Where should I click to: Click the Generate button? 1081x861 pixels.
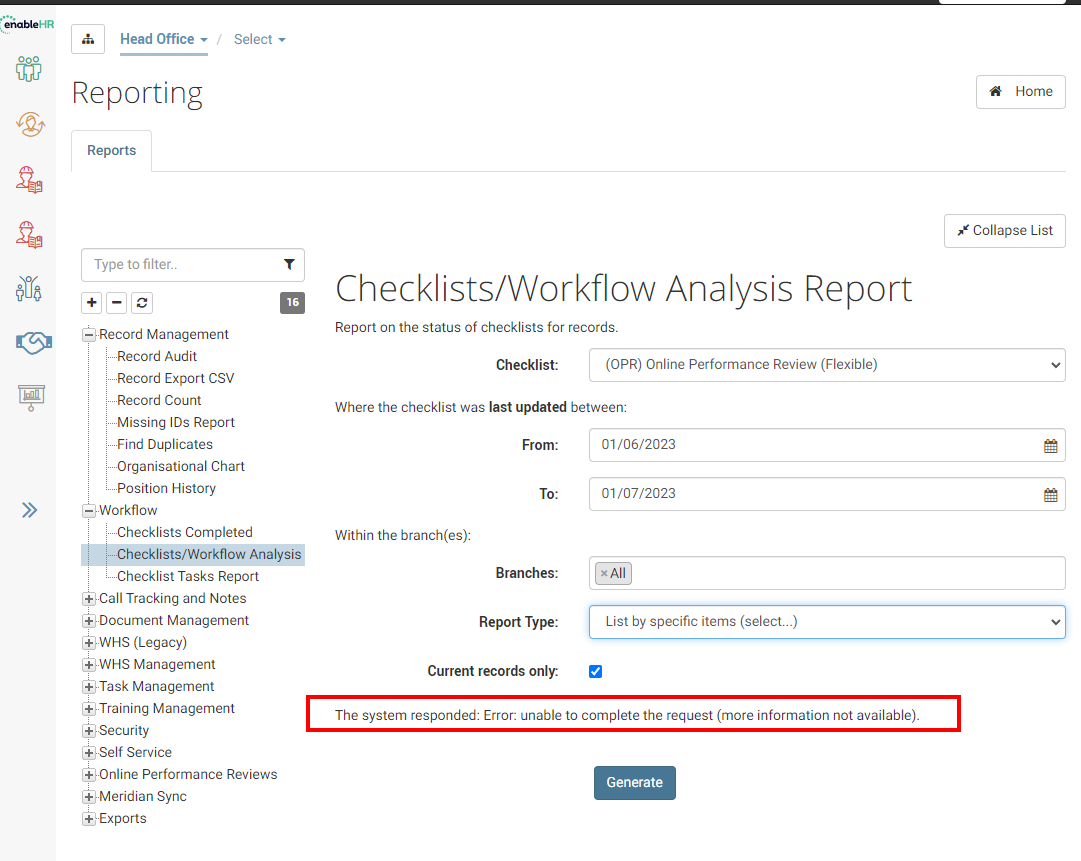coord(634,782)
